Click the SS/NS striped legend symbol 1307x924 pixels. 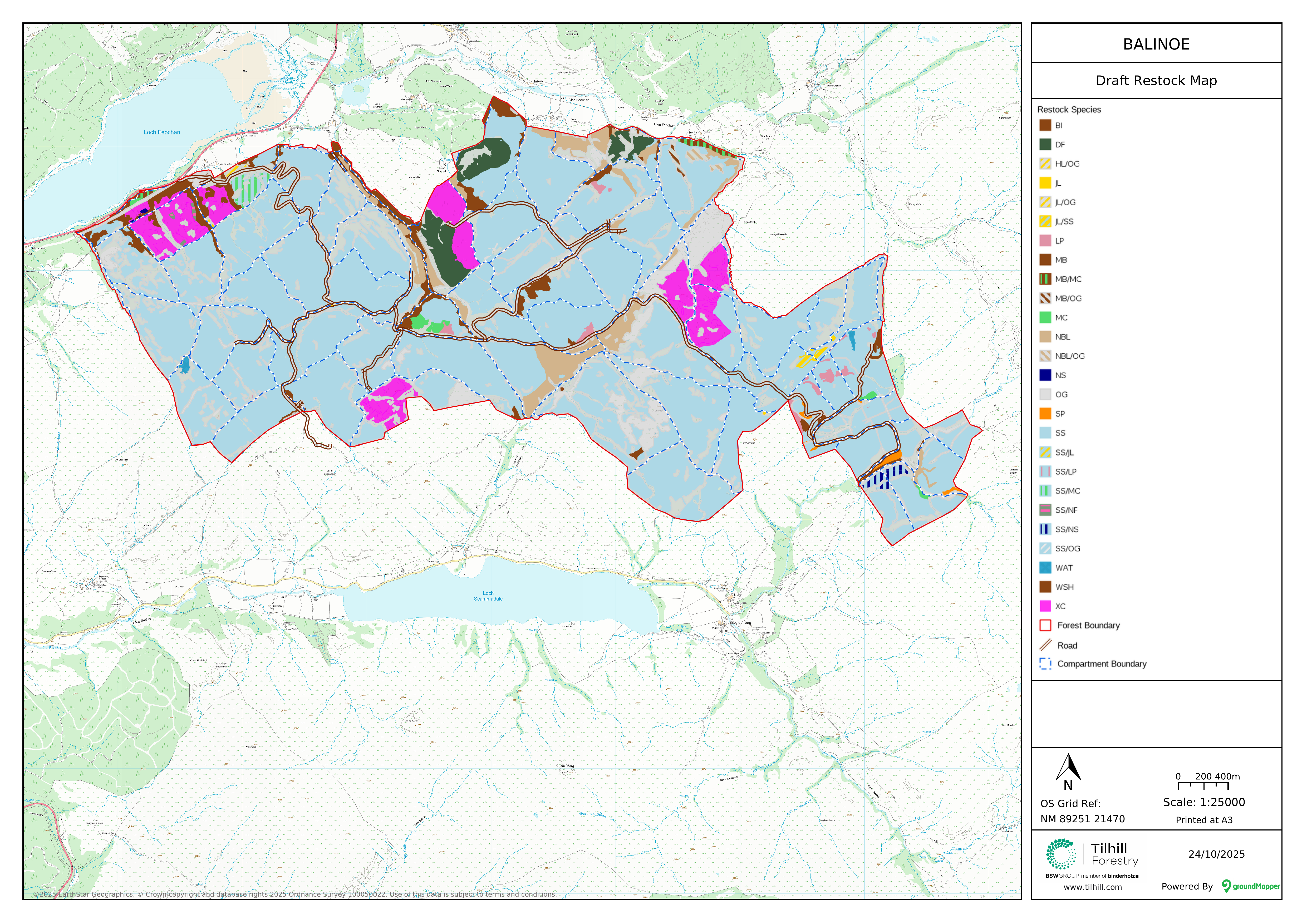click(1045, 529)
